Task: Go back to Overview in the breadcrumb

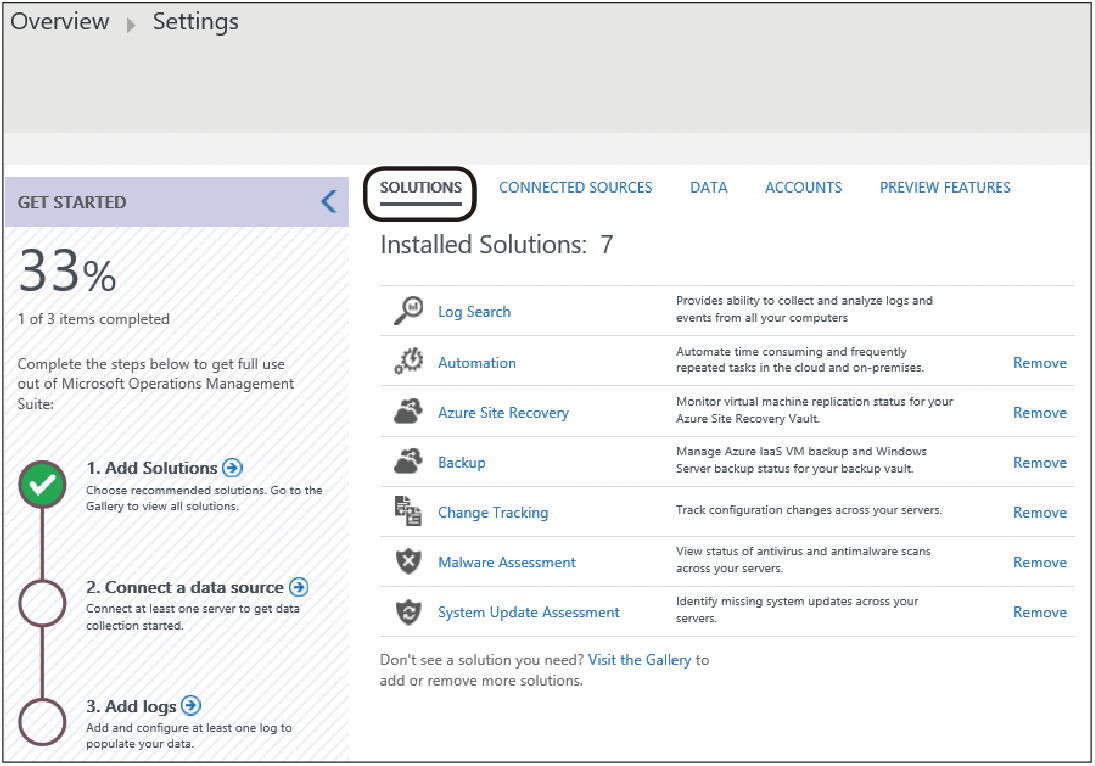Action: 60,22
